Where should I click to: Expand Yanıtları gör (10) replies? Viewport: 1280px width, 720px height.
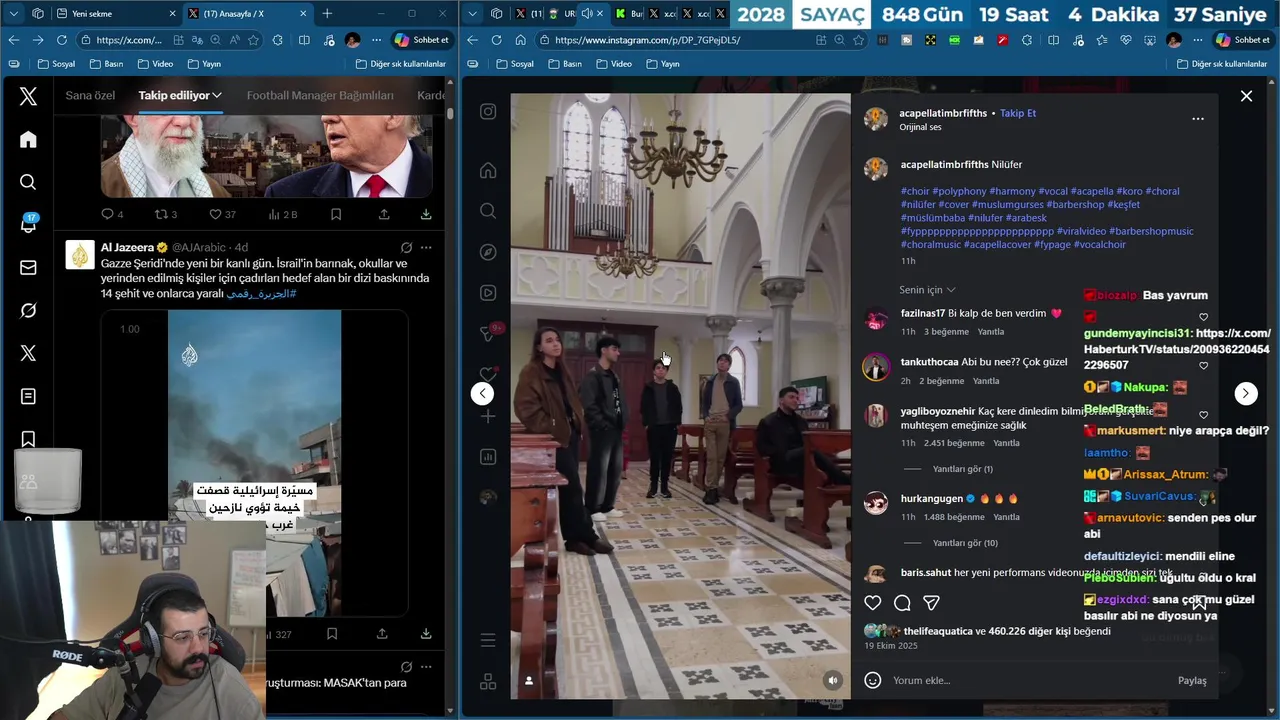[x=965, y=543]
